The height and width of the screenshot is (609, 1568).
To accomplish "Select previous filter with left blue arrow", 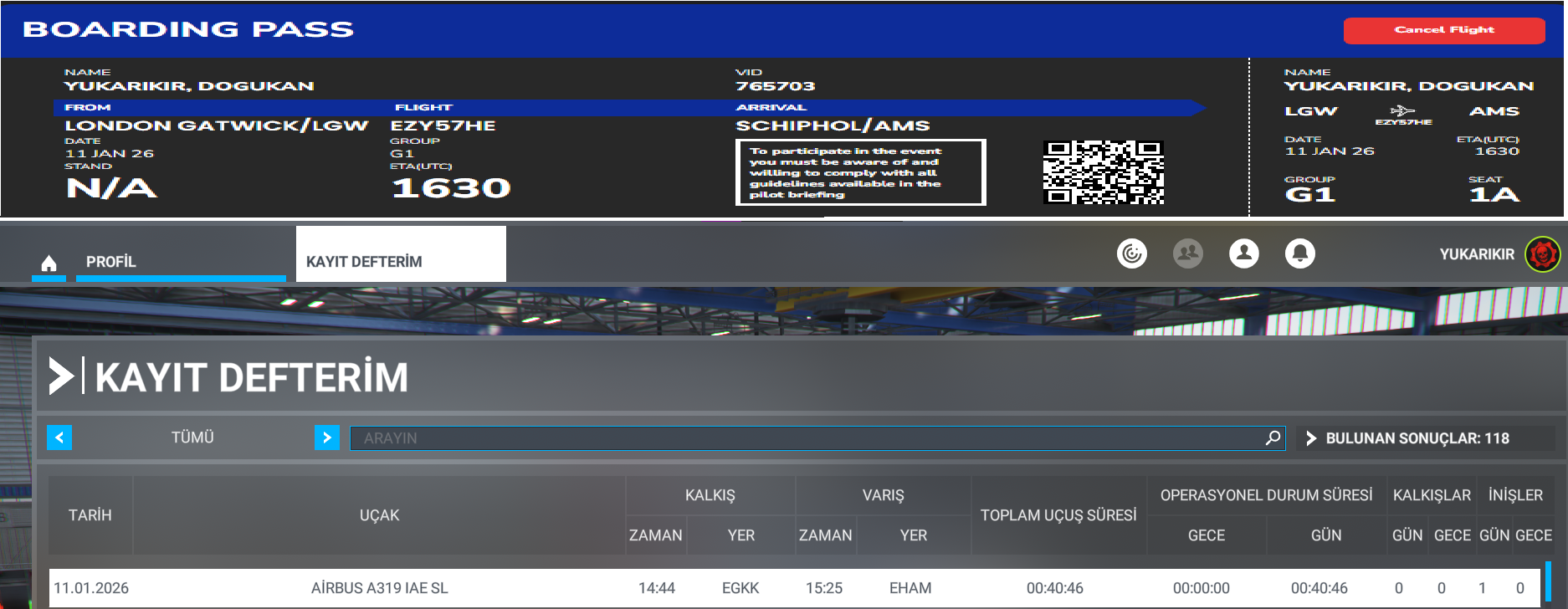I will 59,438.
